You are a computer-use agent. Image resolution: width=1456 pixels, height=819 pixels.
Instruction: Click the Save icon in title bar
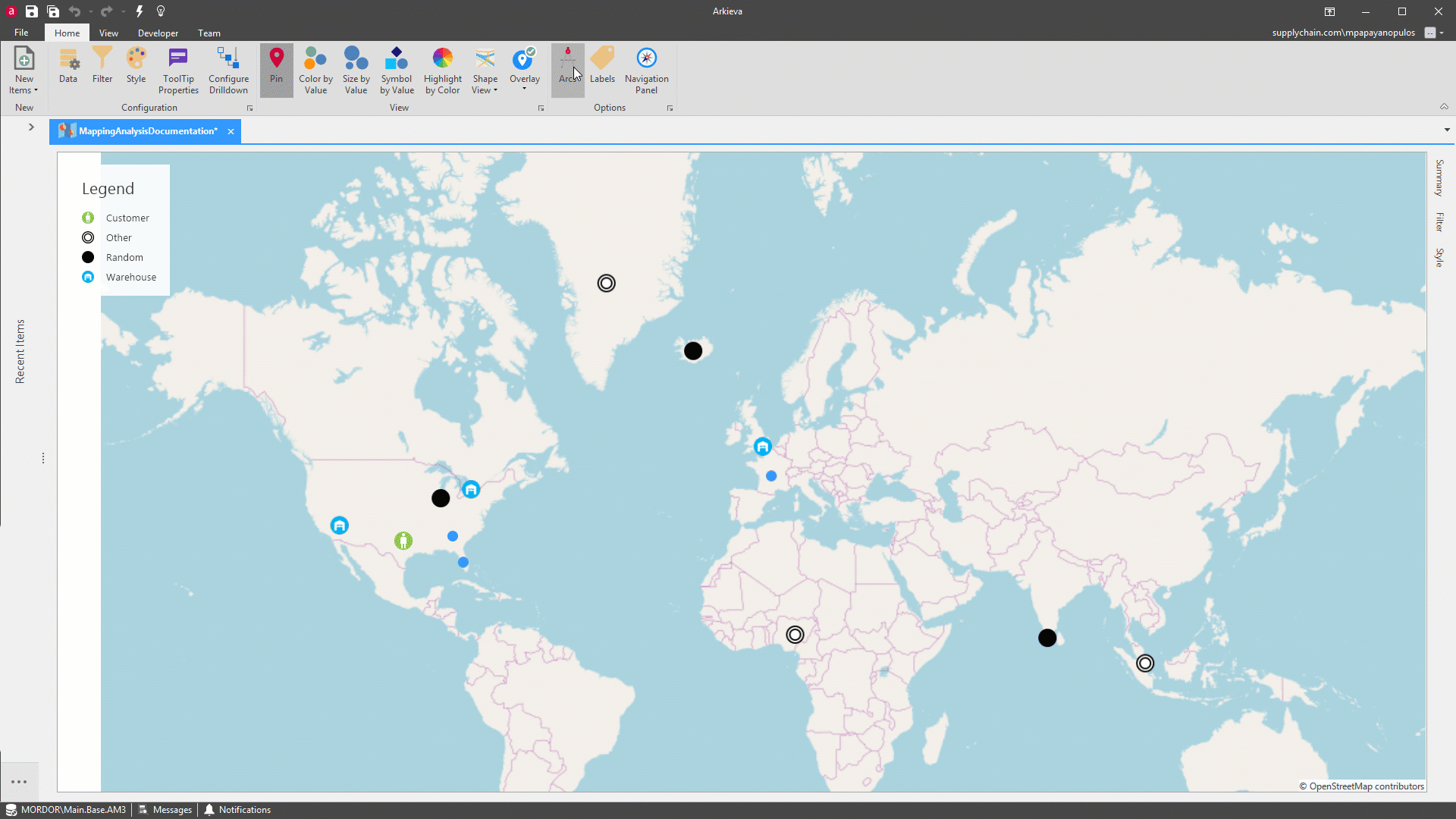31,11
